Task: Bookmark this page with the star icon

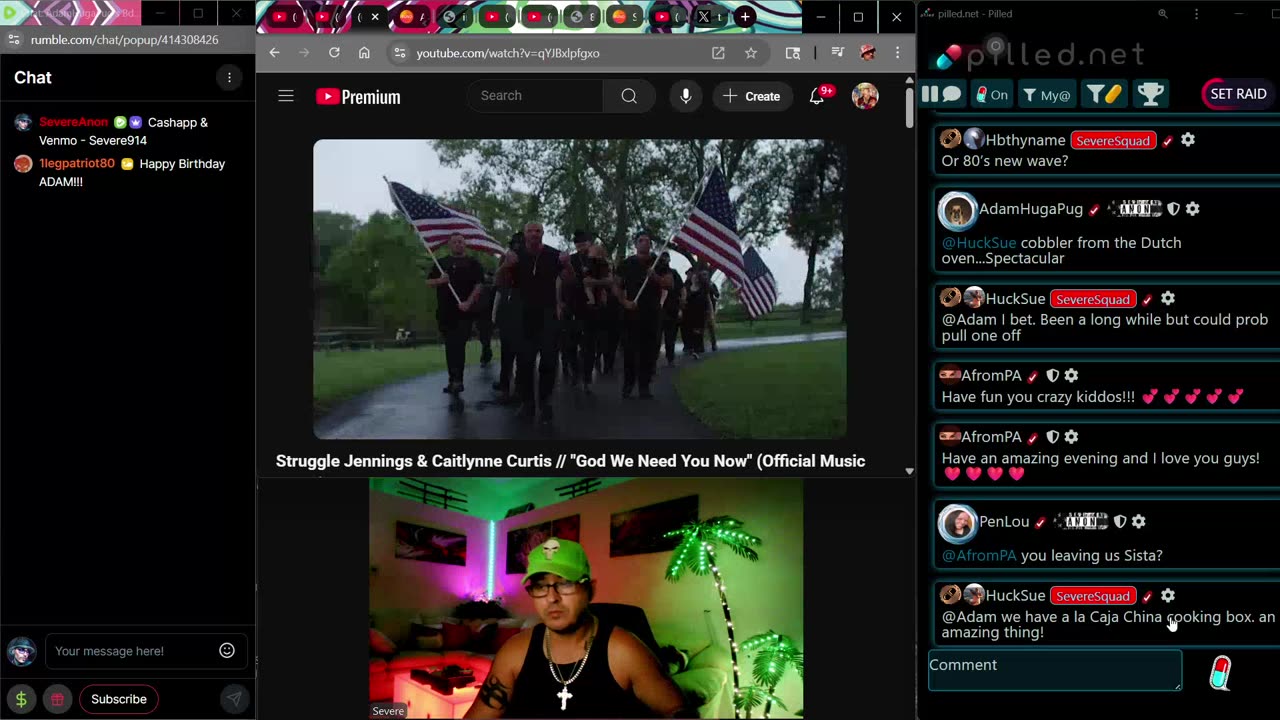Action: pyautogui.click(x=750, y=53)
